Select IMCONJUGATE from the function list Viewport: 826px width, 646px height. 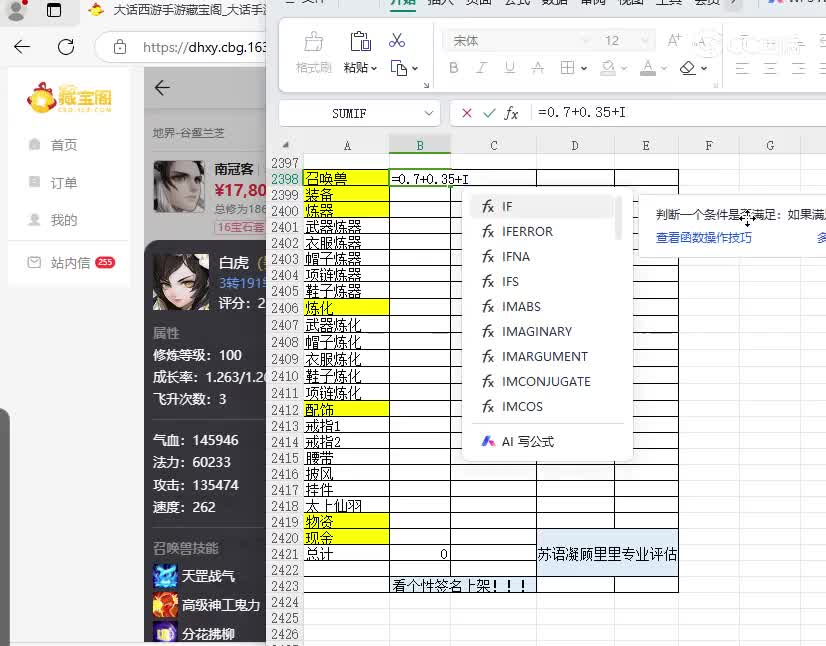tap(541, 381)
